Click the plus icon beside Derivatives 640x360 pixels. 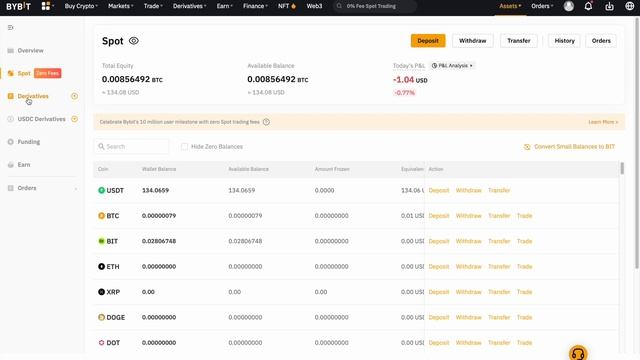coord(74,96)
